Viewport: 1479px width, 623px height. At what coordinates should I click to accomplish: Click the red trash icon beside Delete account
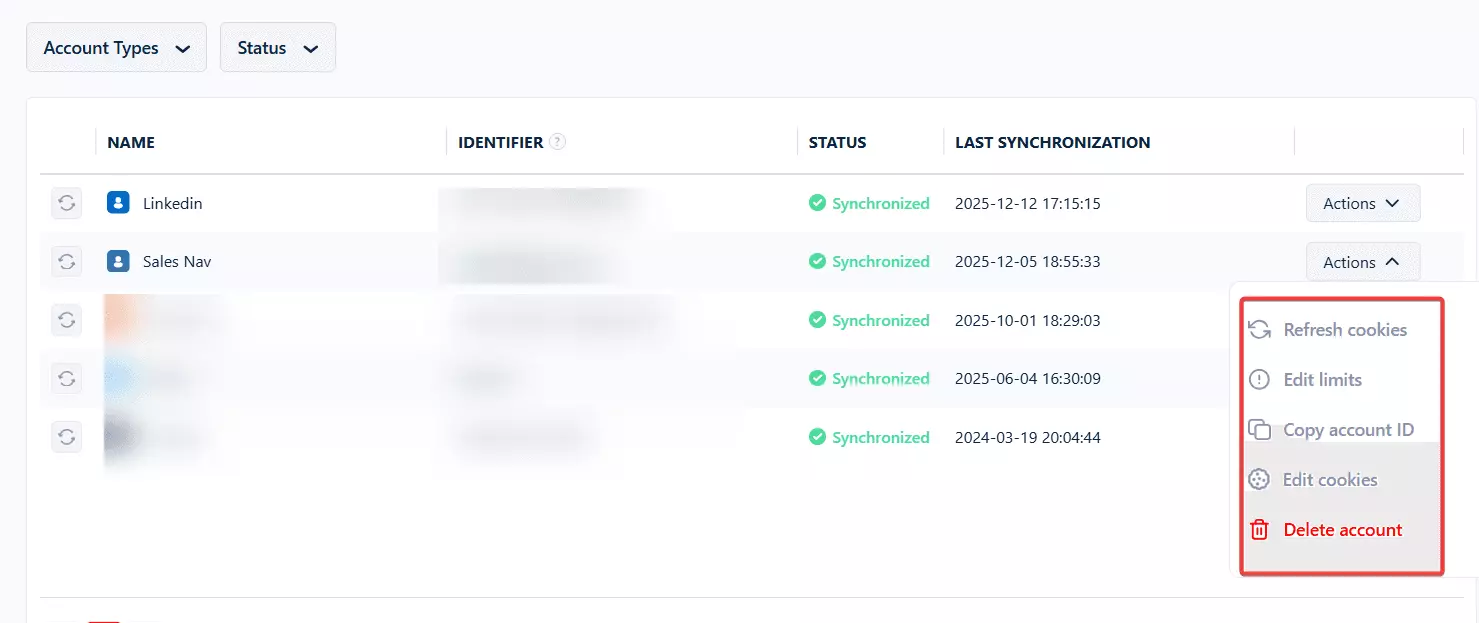pos(1259,529)
